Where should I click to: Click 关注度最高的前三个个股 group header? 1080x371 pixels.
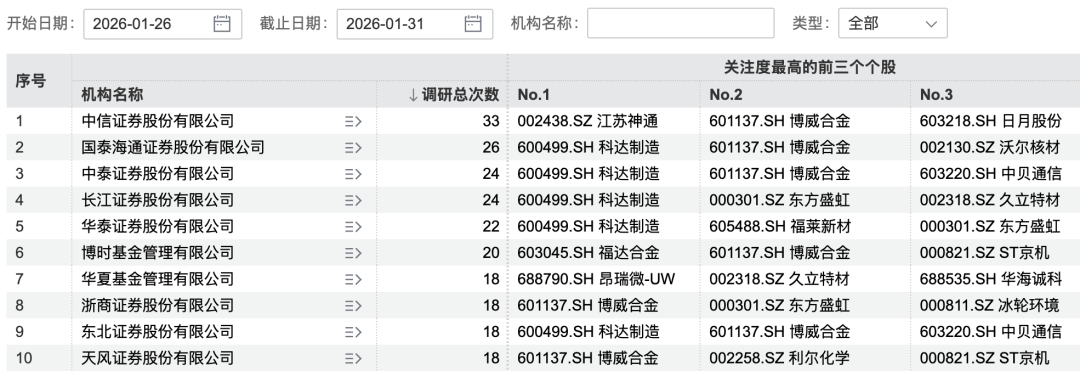809,67
